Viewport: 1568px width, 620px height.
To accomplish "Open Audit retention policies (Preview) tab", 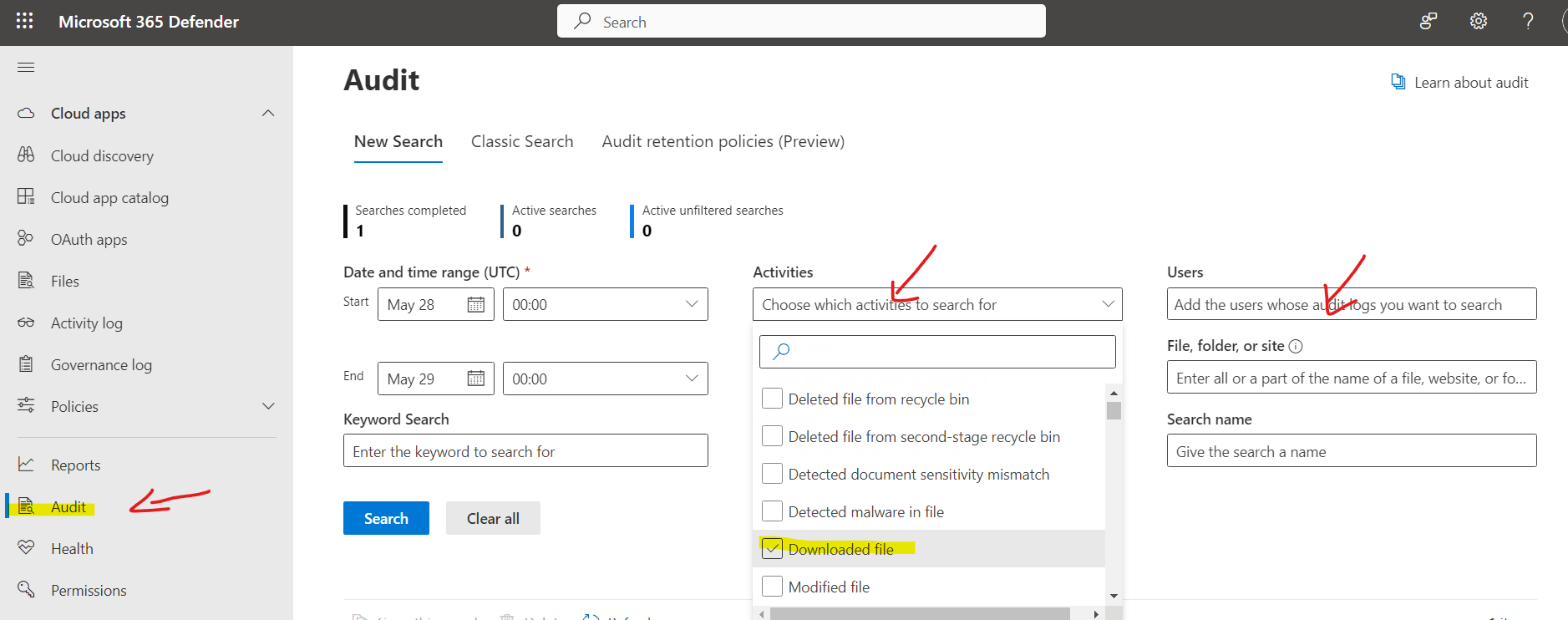I will [x=723, y=141].
